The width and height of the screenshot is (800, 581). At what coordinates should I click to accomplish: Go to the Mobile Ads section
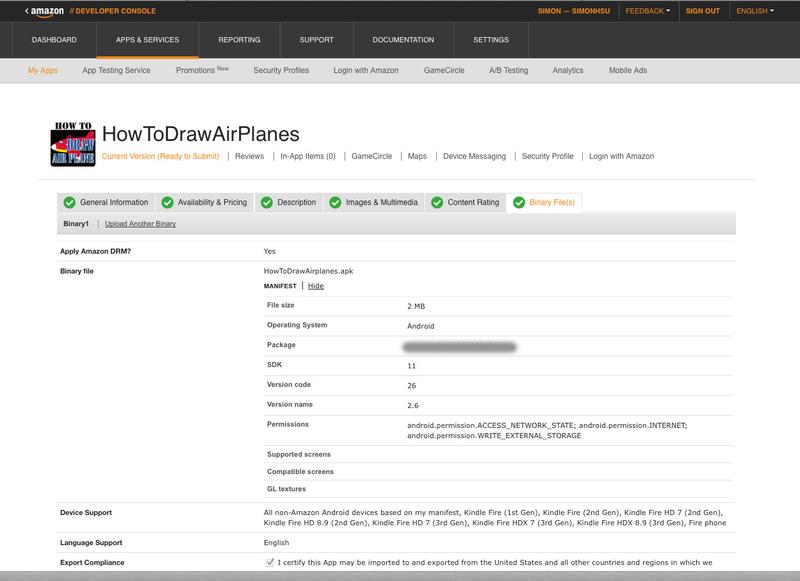coord(629,71)
